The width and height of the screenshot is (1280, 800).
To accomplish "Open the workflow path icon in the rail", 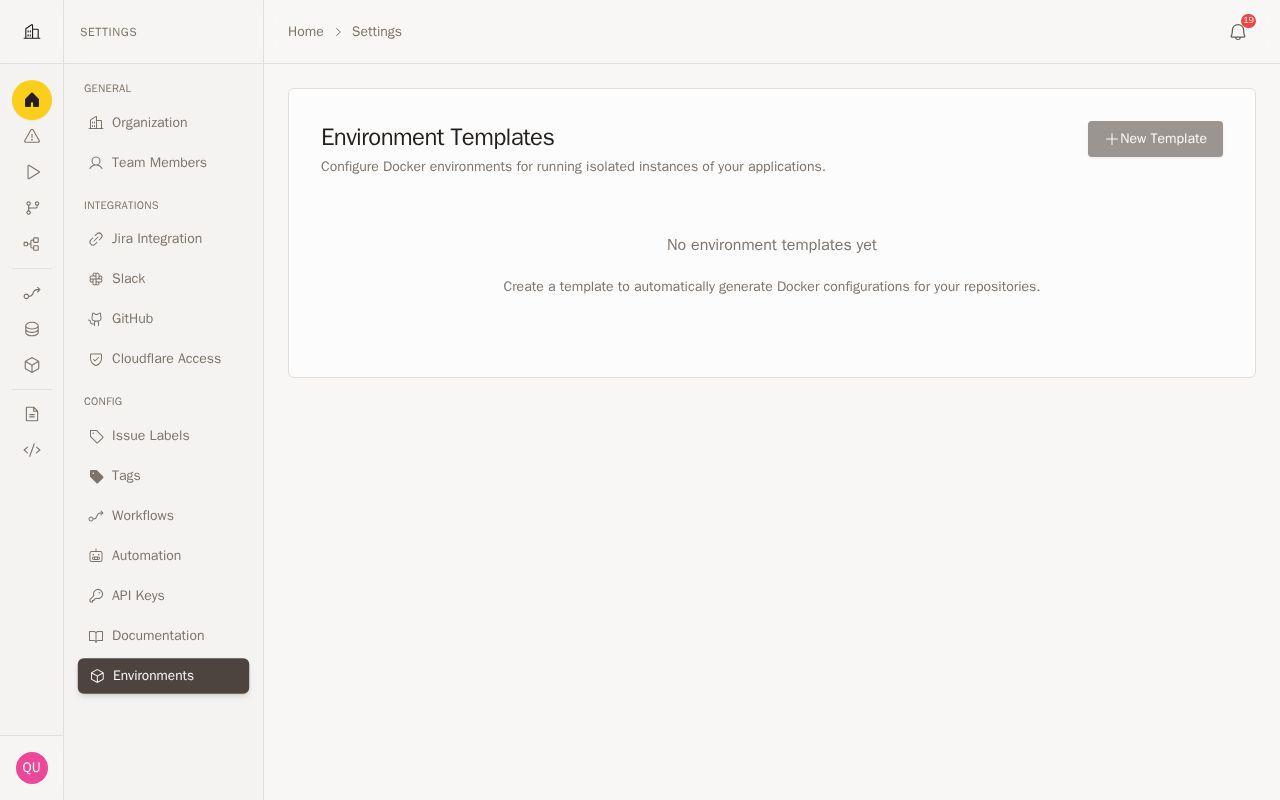I will (x=32, y=293).
